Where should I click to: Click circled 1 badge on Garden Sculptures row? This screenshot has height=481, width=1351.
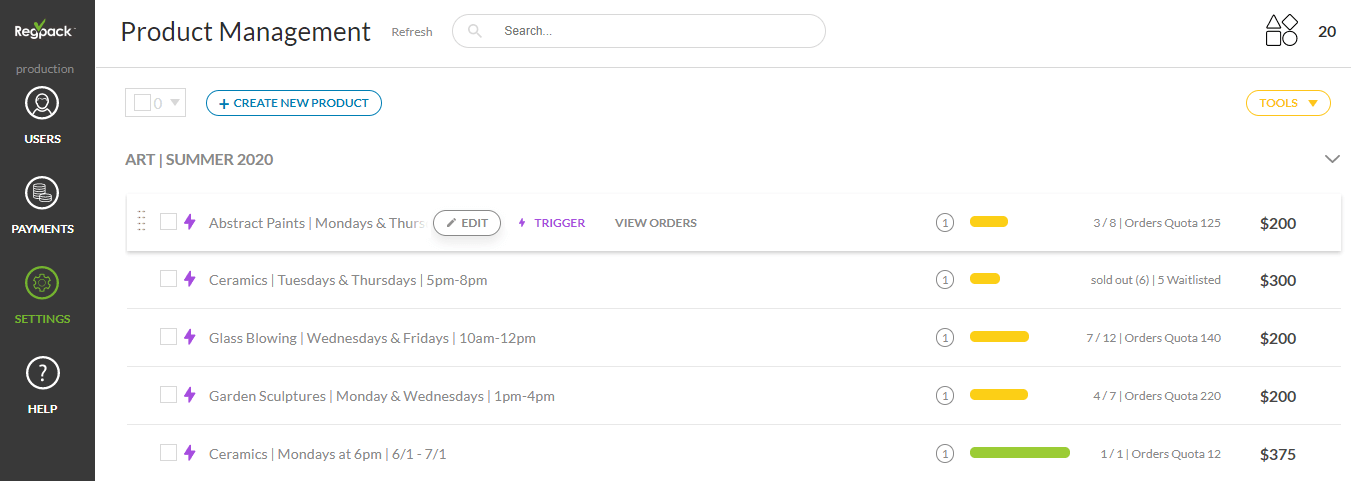point(944,396)
